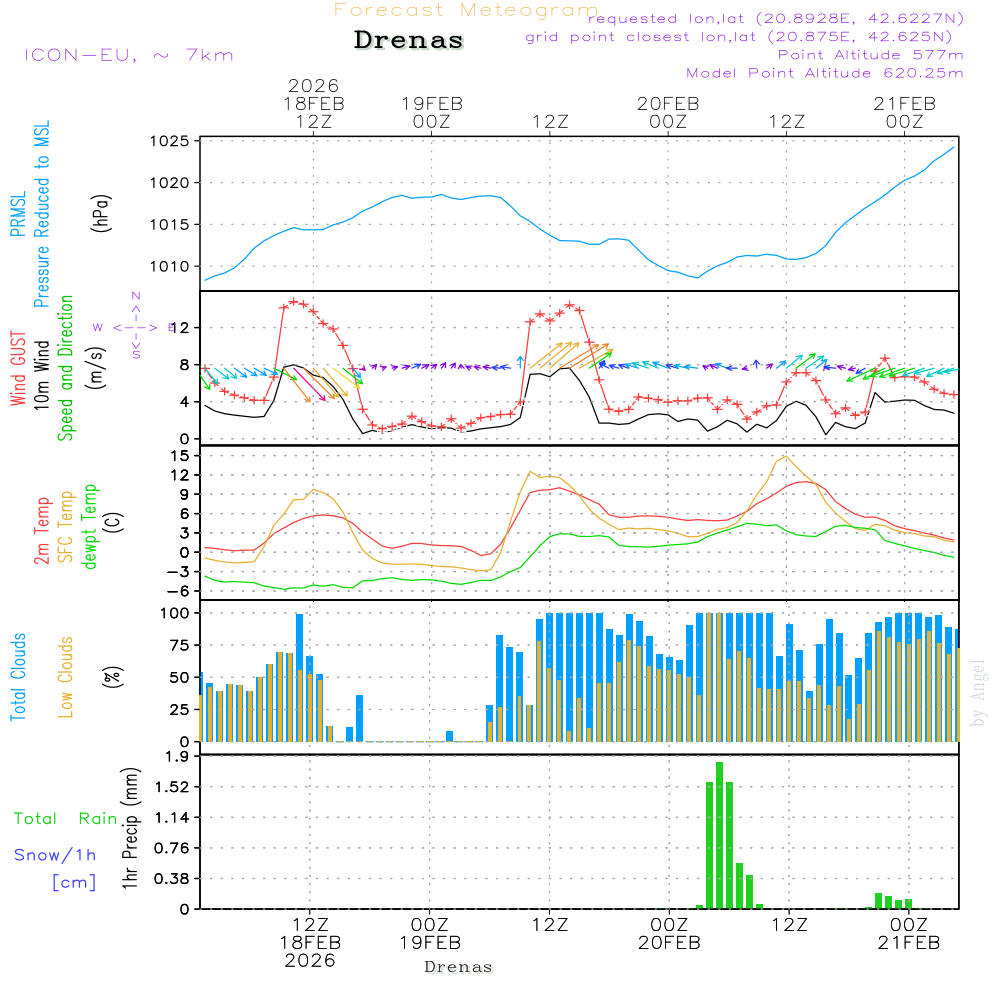The width and height of the screenshot is (1000, 1000).
Task: Click the Model Point Altitude 620.25m text
Action: click(825, 73)
